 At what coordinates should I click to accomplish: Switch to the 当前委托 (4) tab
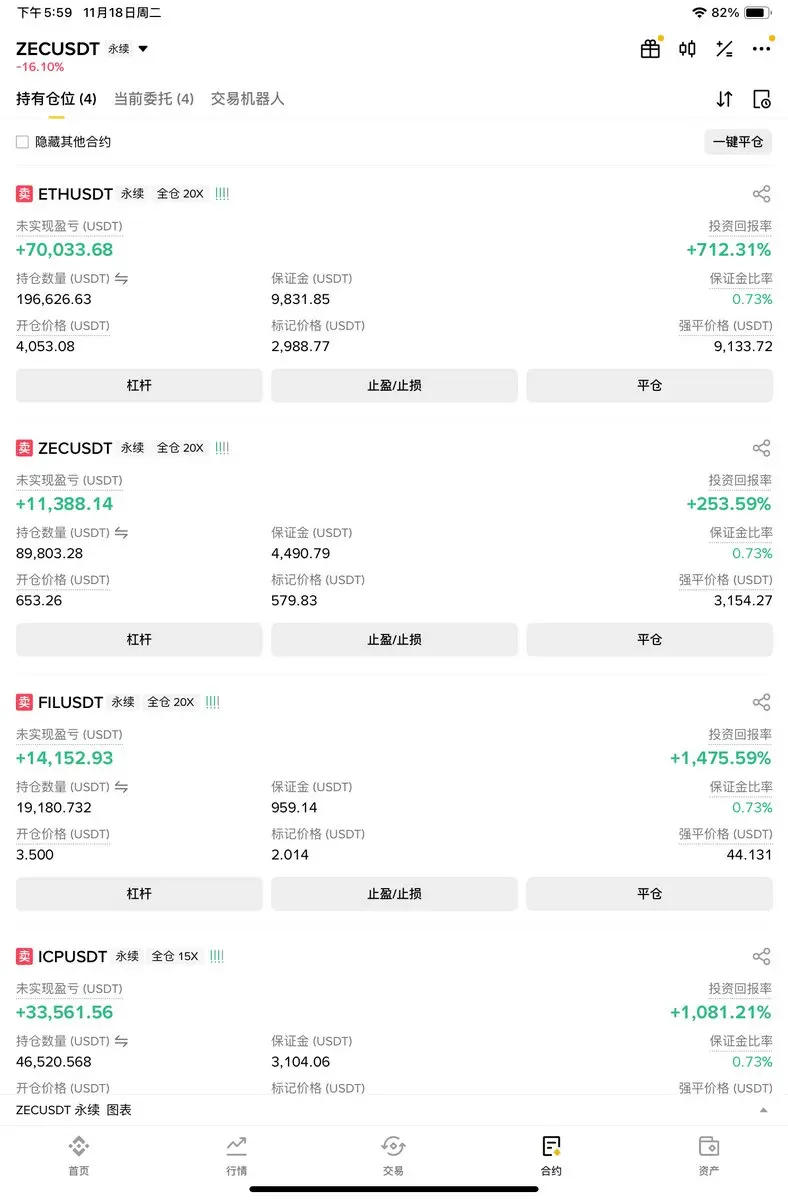154,99
